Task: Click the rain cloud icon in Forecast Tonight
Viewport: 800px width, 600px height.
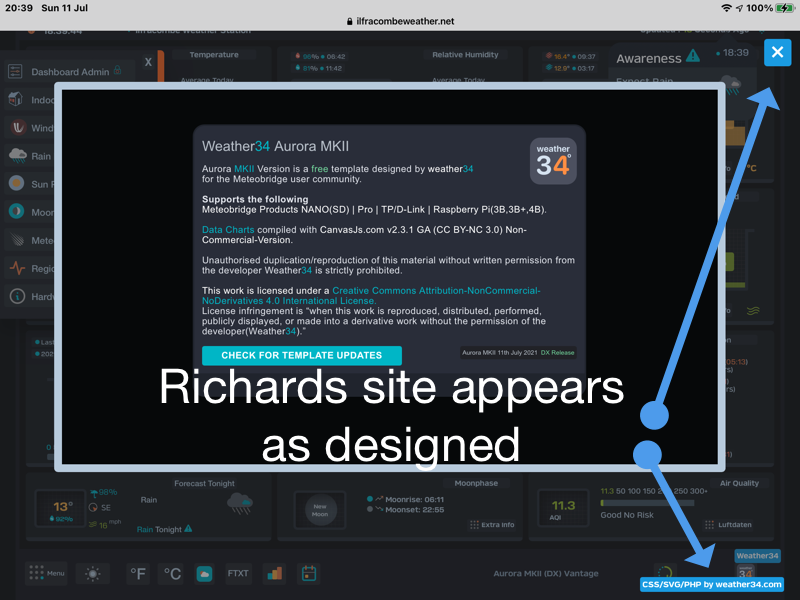Action: pos(240,503)
